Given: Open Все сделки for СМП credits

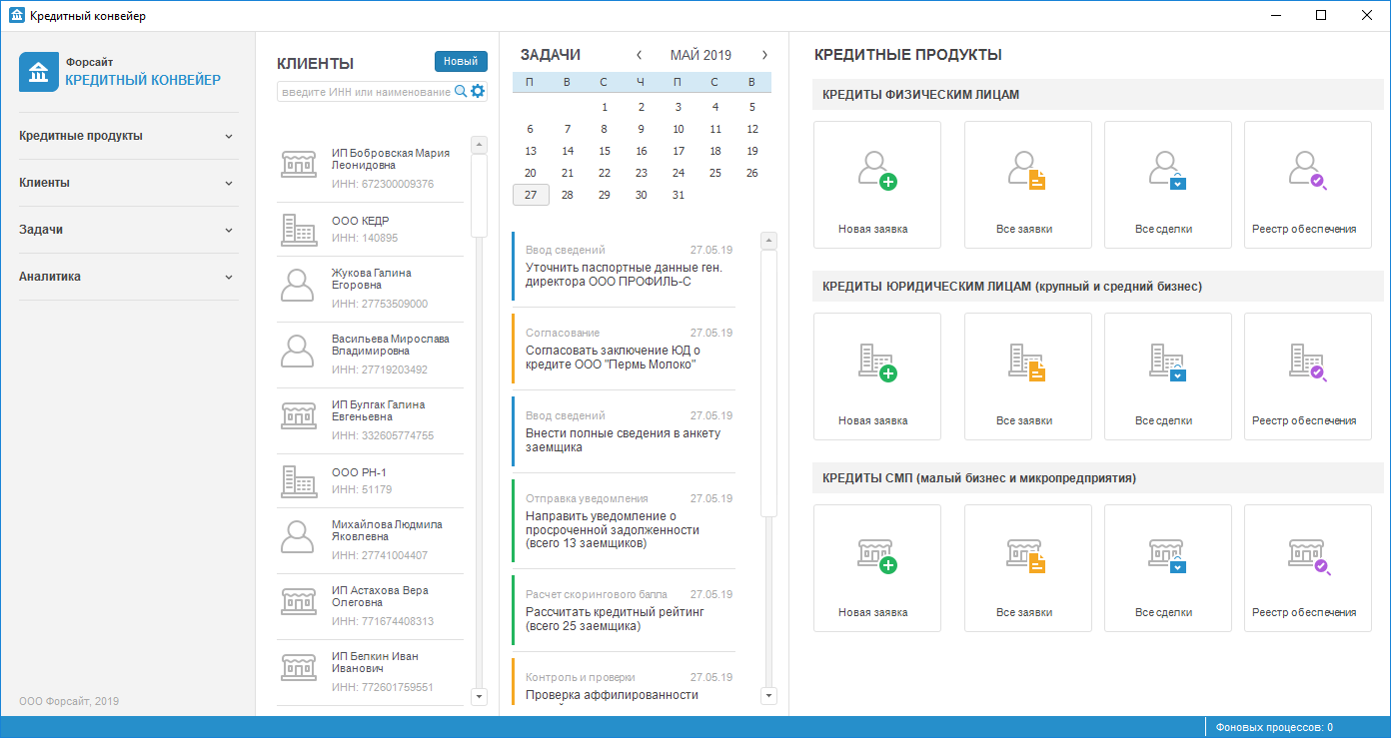Looking at the screenshot, I should [x=1167, y=568].
